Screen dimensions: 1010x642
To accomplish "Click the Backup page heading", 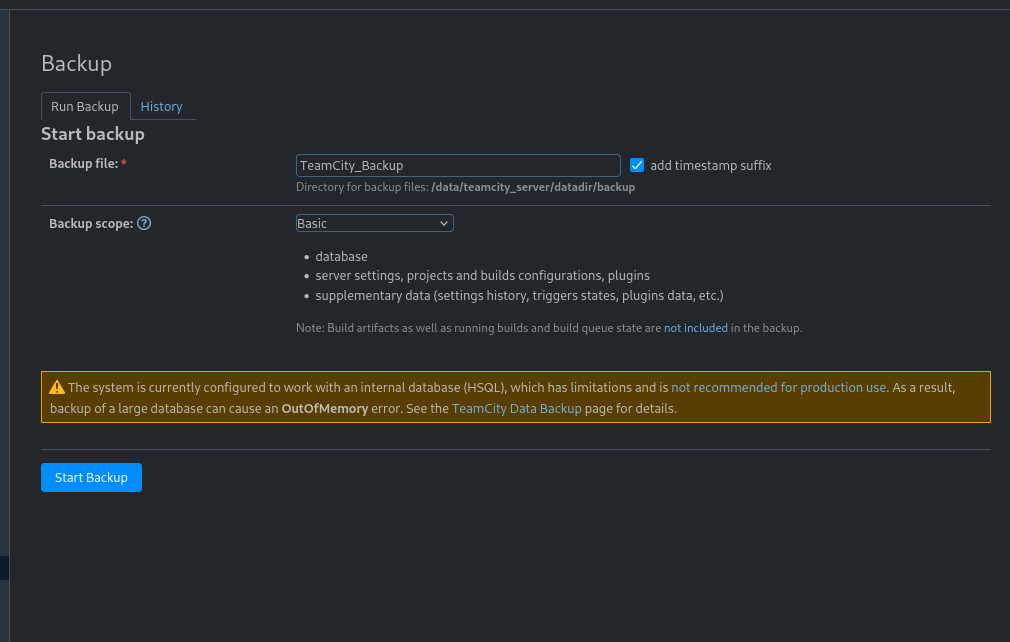I will pyautogui.click(x=77, y=64).
